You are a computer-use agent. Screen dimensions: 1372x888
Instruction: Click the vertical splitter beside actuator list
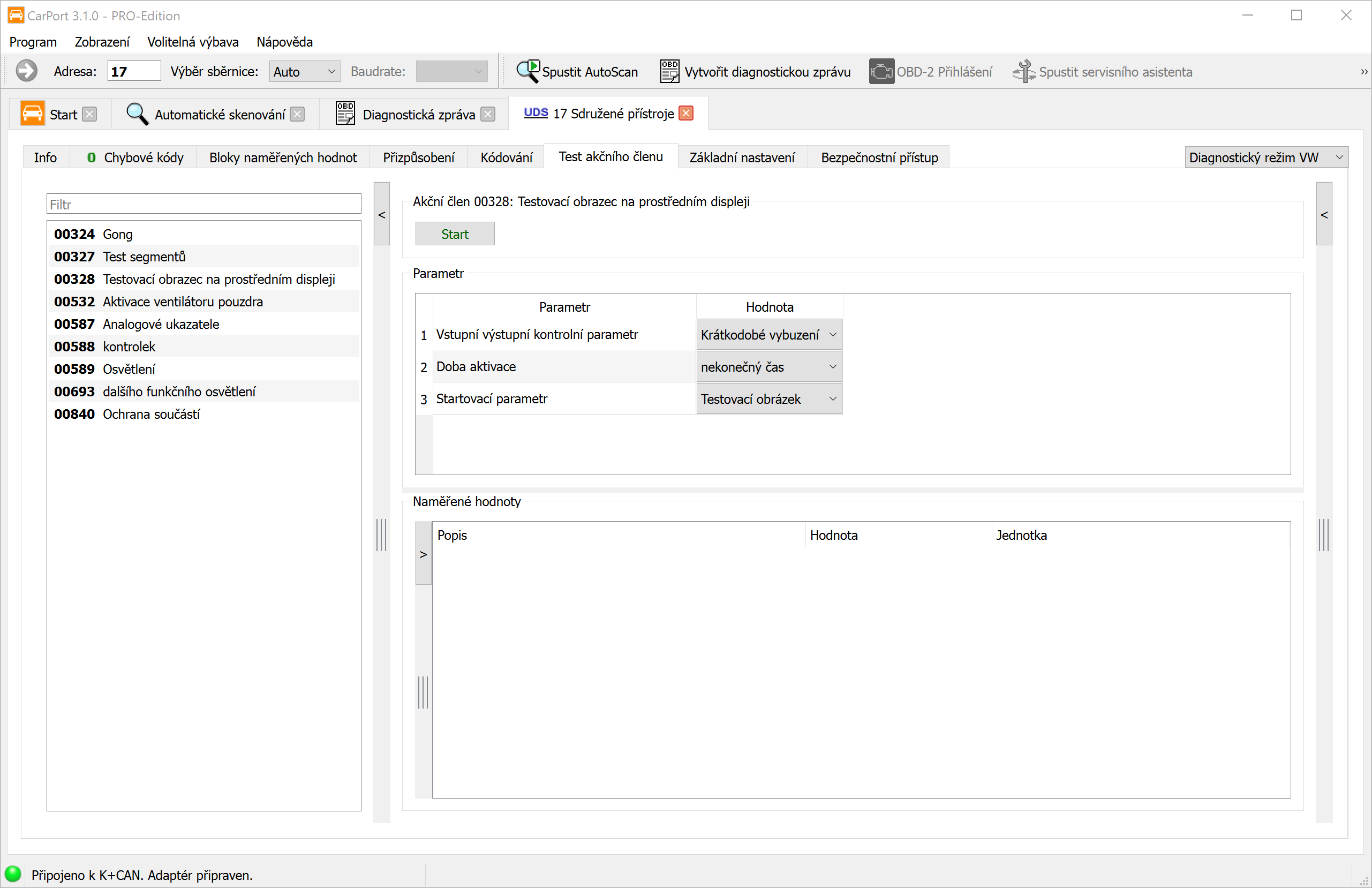coord(382,535)
